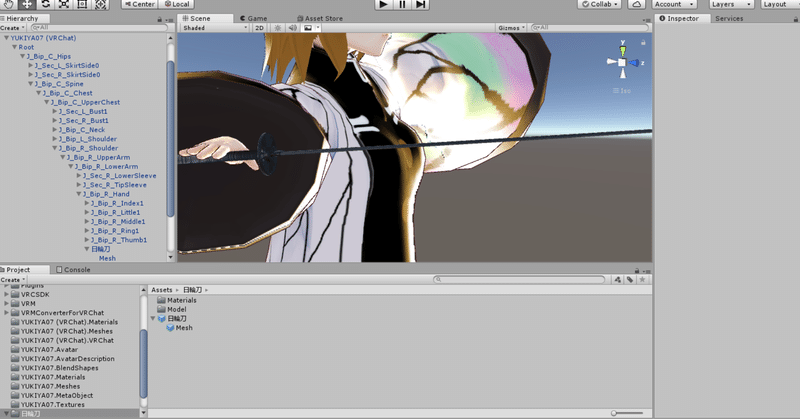Image resolution: width=800 pixels, height=419 pixels.
Task: Toggle the Center pivot mode button
Action: point(140,4)
